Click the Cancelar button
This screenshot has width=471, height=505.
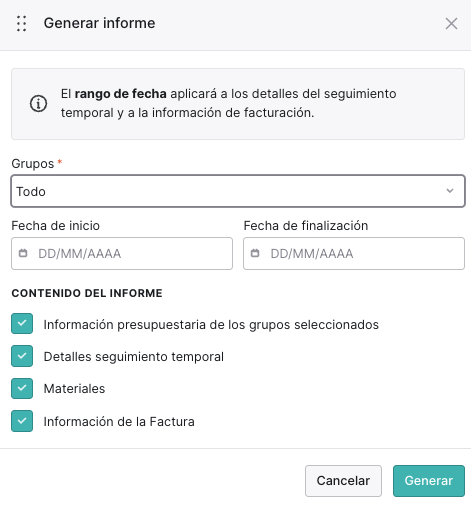[x=343, y=481]
